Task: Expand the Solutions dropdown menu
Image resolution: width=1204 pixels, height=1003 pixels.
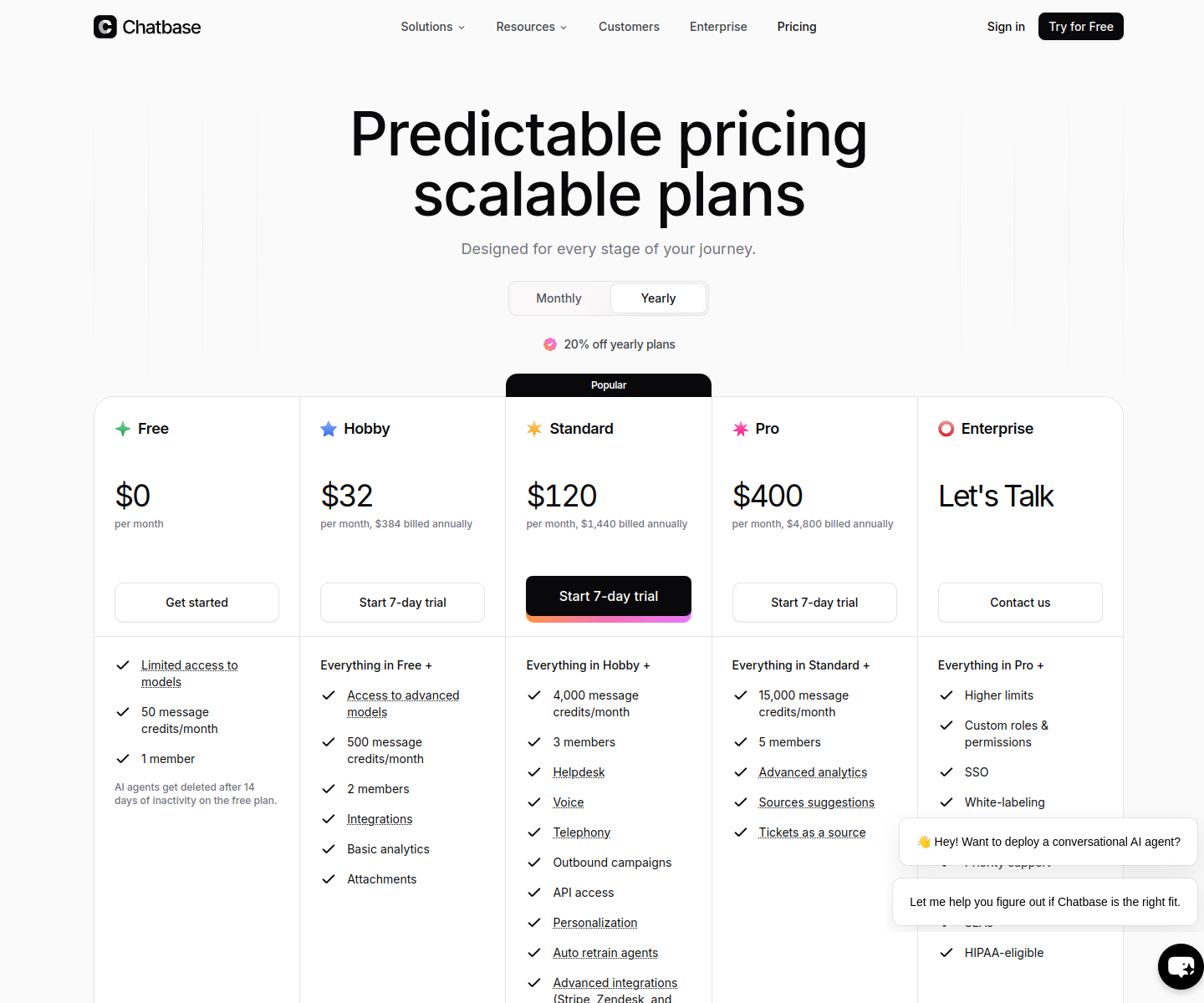Action: point(432,27)
